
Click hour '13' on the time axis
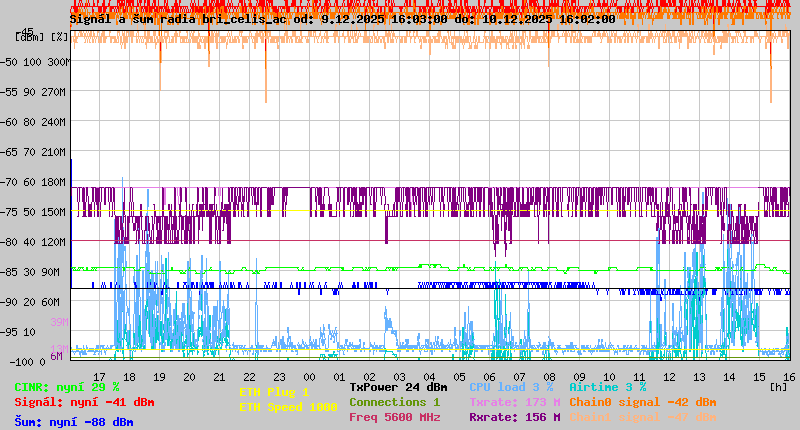[699, 377]
